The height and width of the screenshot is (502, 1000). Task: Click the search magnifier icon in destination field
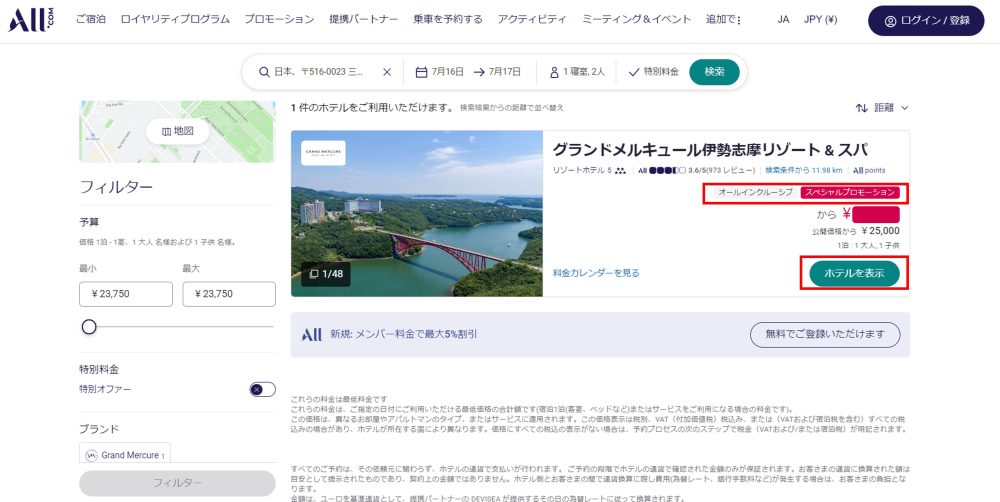[x=264, y=72]
